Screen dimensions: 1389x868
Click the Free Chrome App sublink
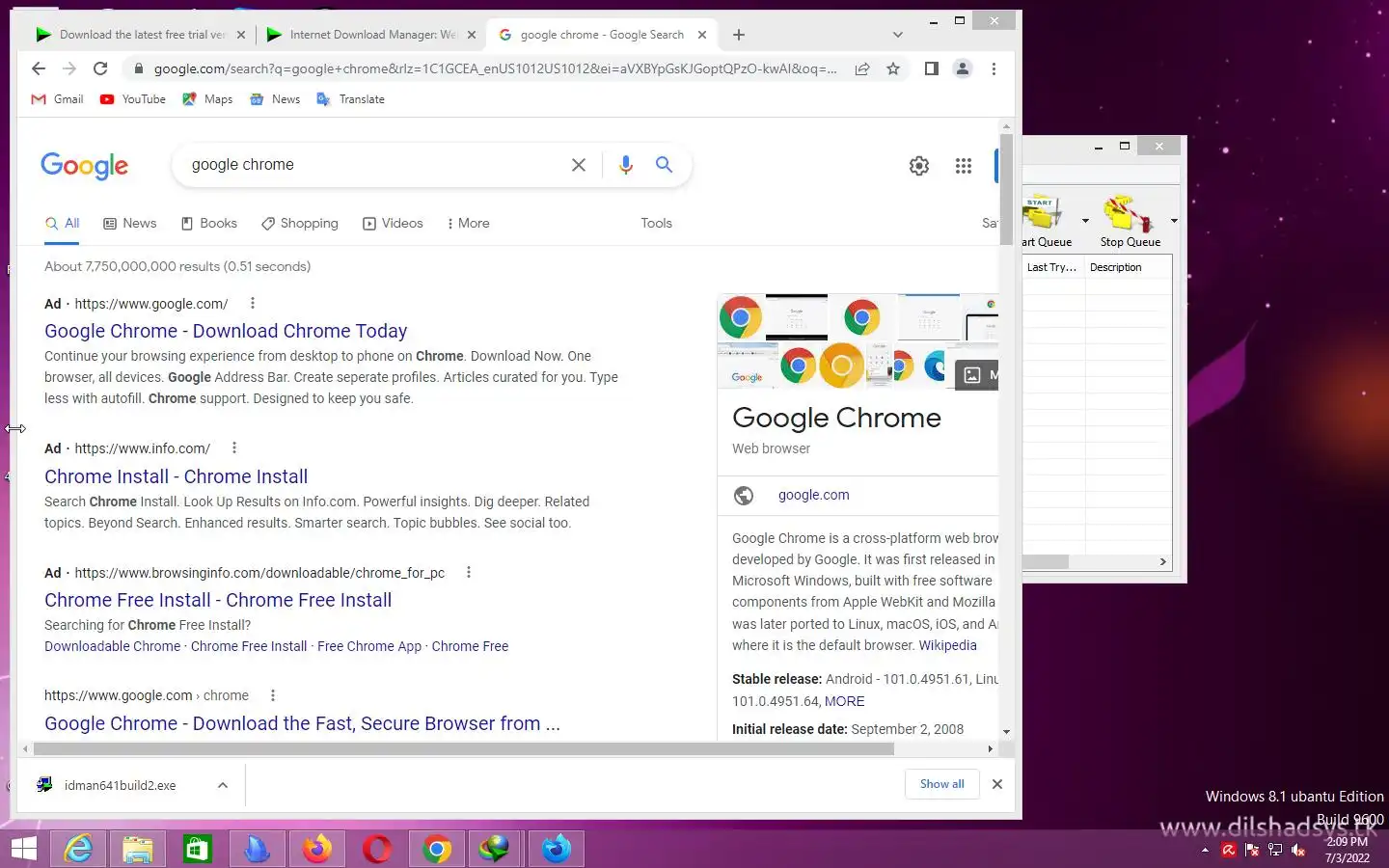369,646
